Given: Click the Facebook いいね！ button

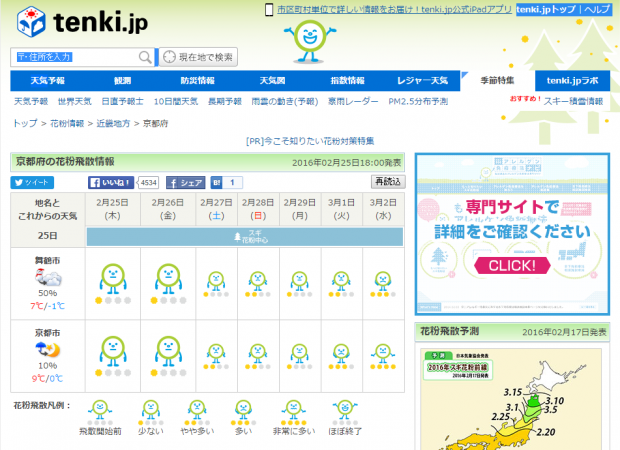Looking at the screenshot, I should click(111, 183).
